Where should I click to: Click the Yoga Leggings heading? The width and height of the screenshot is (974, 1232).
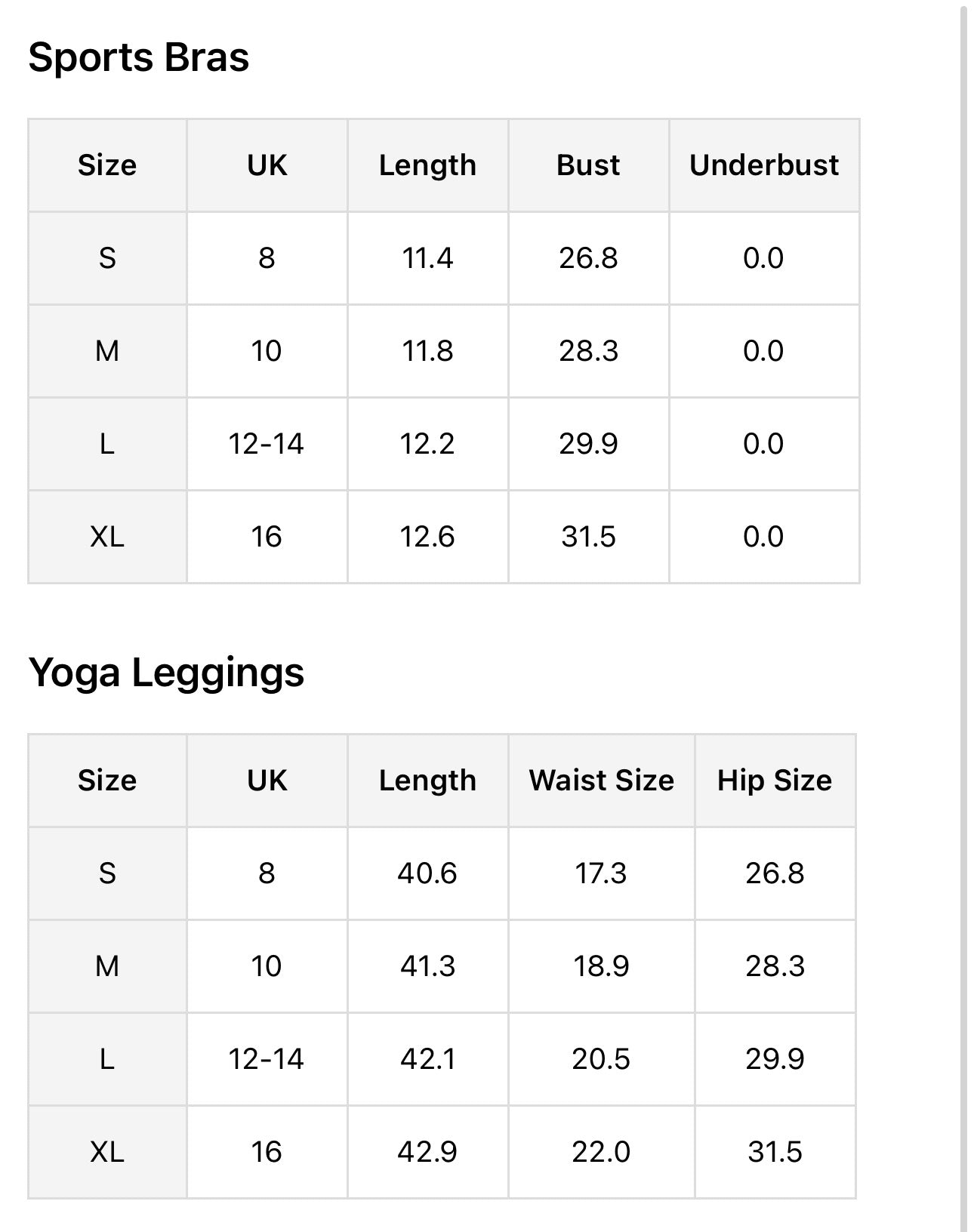pyautogui.click(x=166, y=672)
